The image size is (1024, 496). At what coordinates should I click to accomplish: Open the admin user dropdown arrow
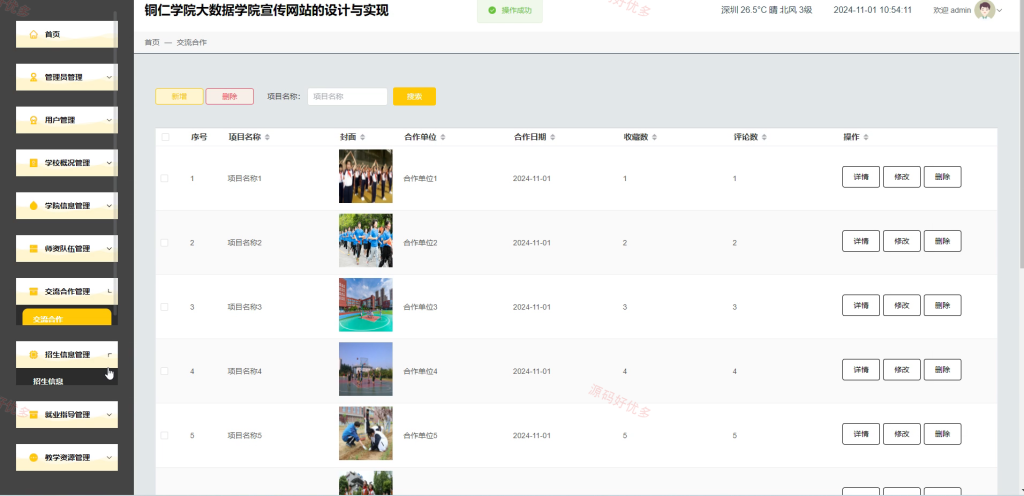point(999,10)
